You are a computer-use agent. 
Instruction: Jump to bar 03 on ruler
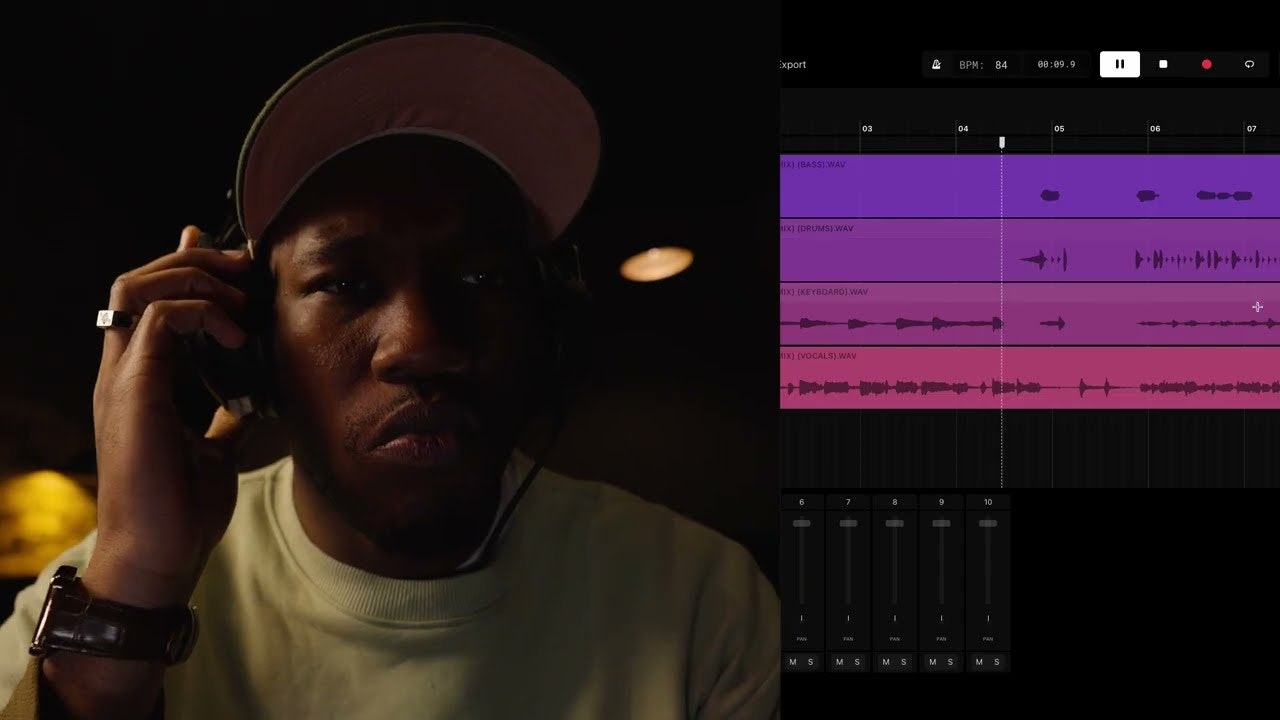[x=867, y=129]
